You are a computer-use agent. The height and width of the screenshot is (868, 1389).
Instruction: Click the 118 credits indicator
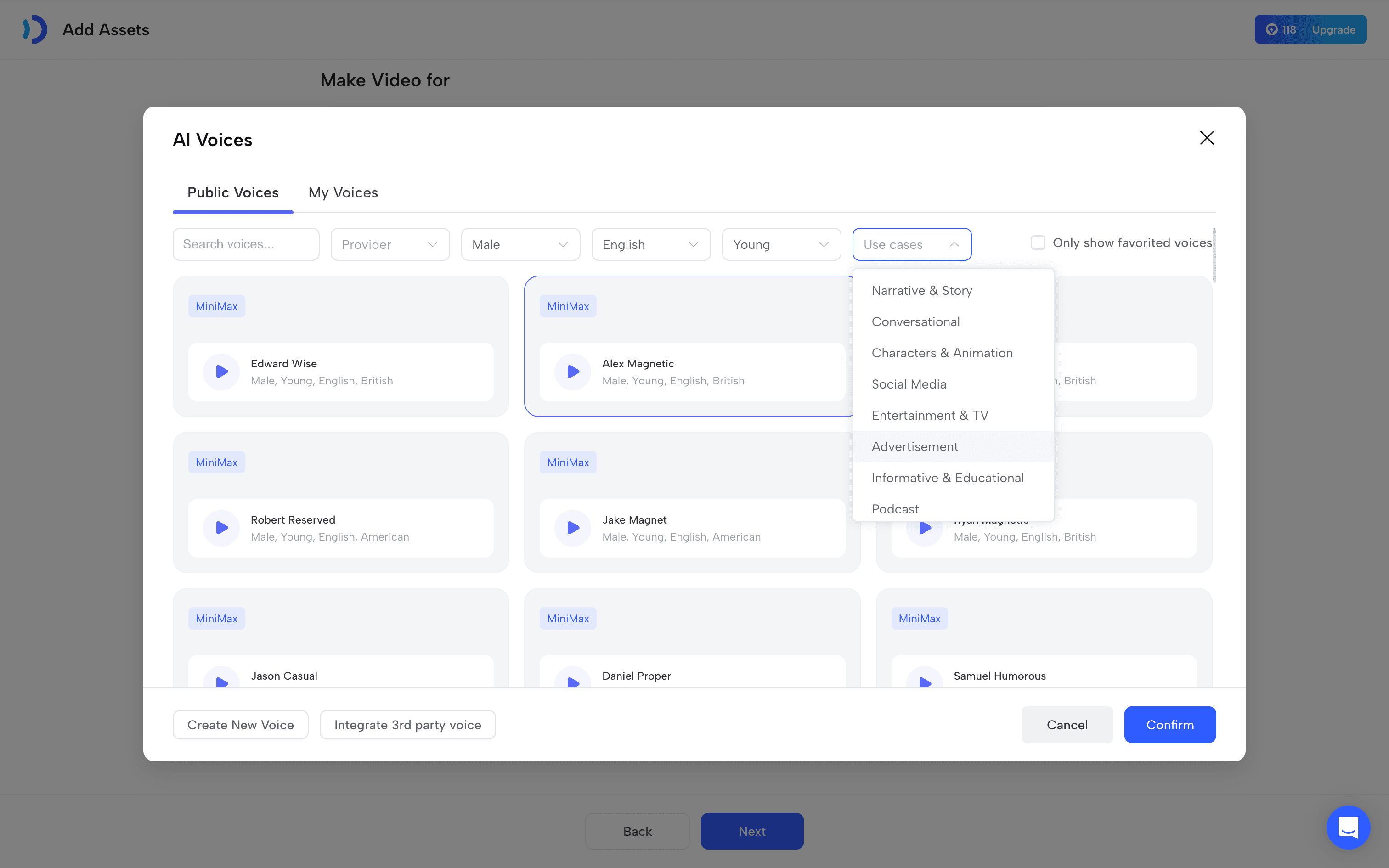pos(1281,30)
